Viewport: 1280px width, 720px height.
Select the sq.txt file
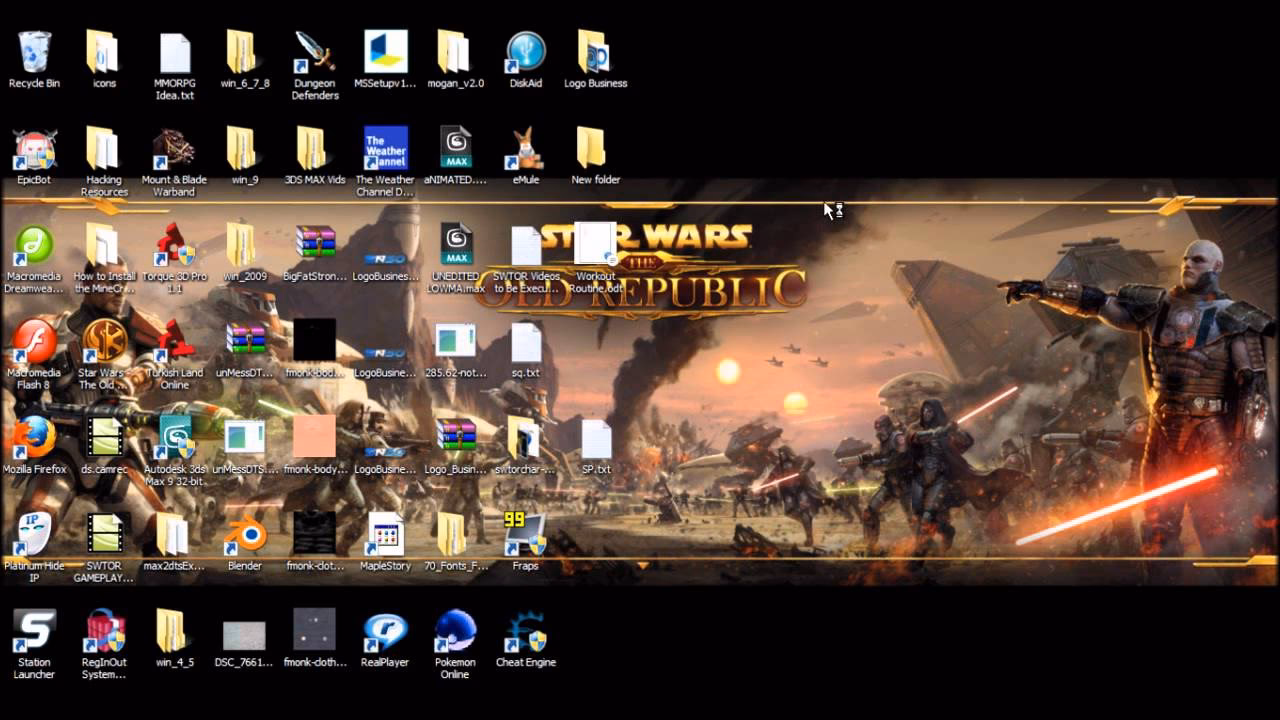coord(525,341)
